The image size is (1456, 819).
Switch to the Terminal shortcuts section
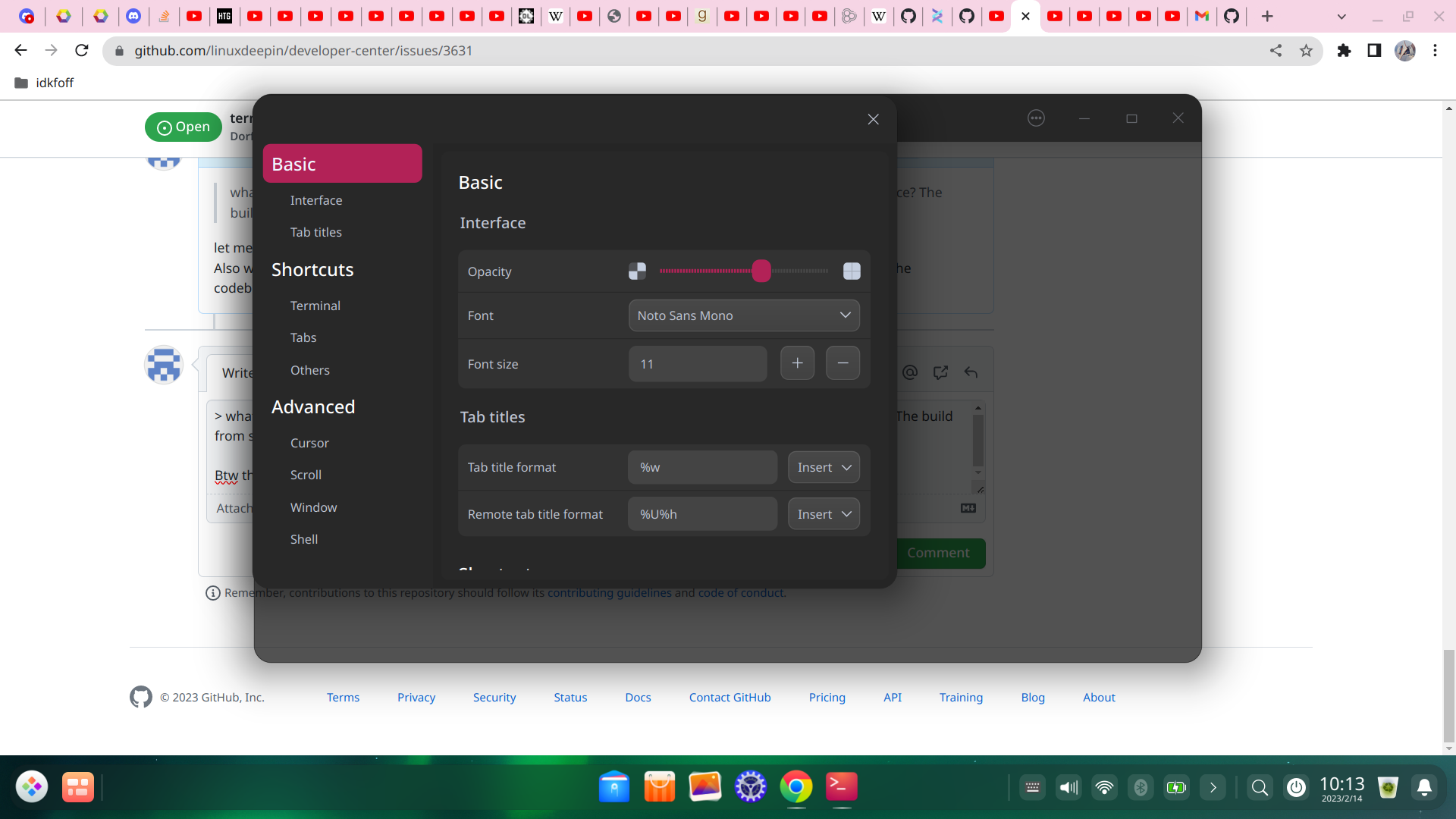click(x=315, y=306)
